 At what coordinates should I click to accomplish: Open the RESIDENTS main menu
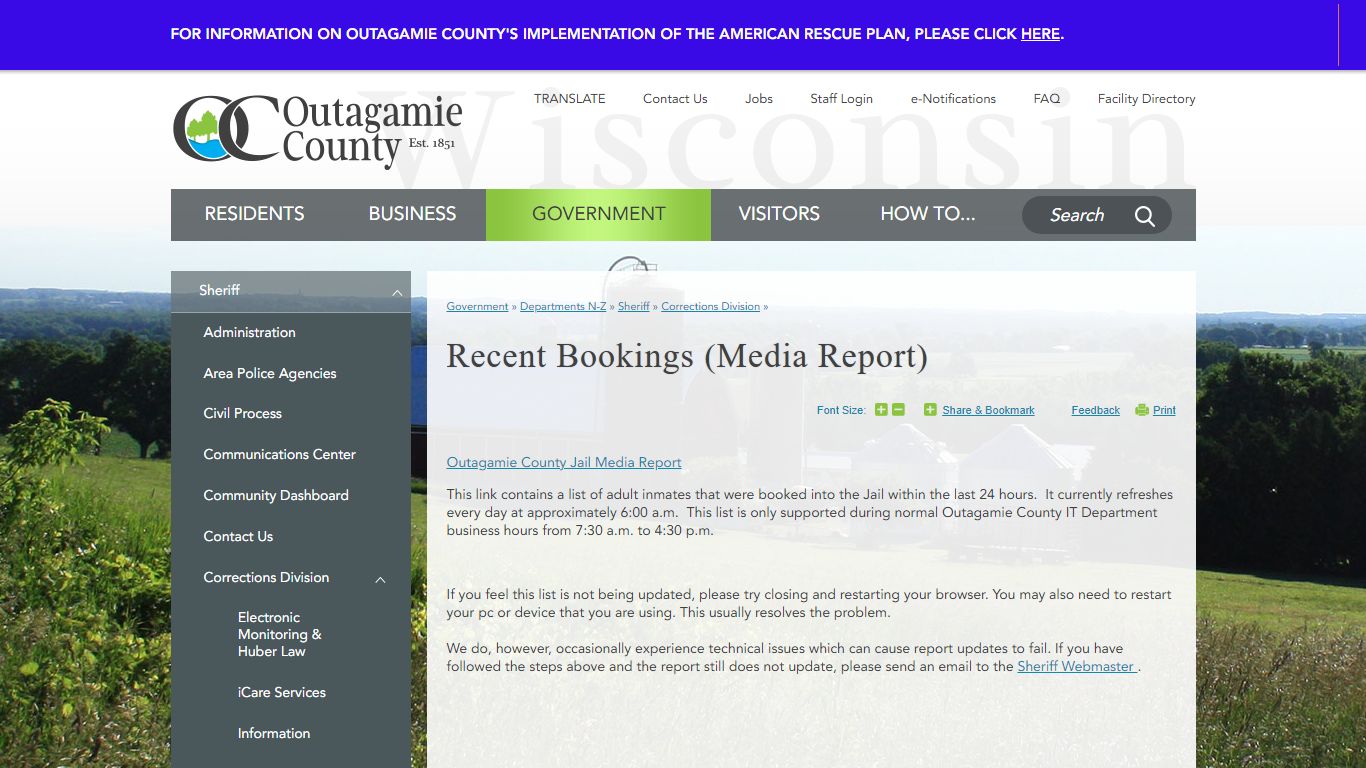254,214
